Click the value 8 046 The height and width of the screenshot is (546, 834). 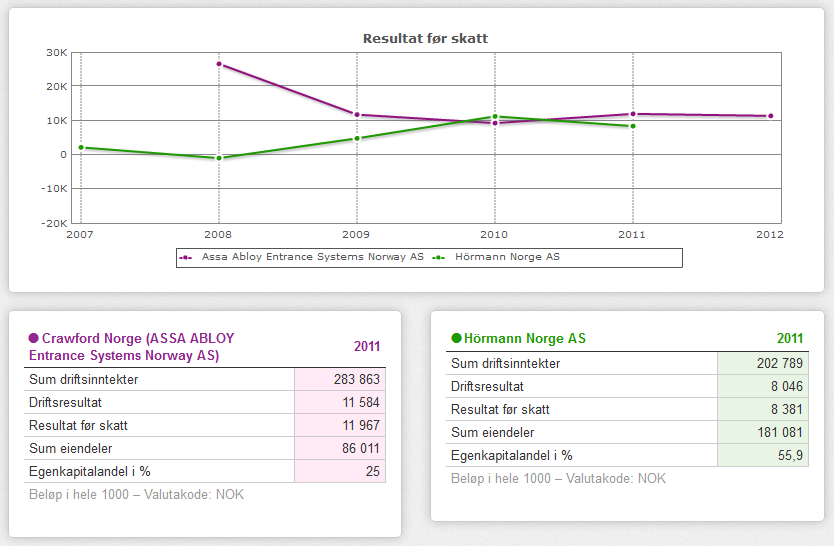click(787, 387)
